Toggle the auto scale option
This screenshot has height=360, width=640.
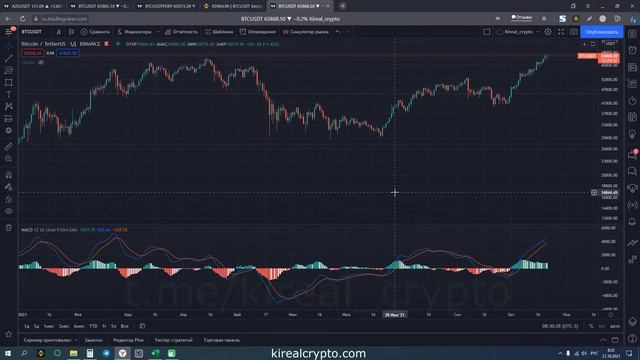615,326
